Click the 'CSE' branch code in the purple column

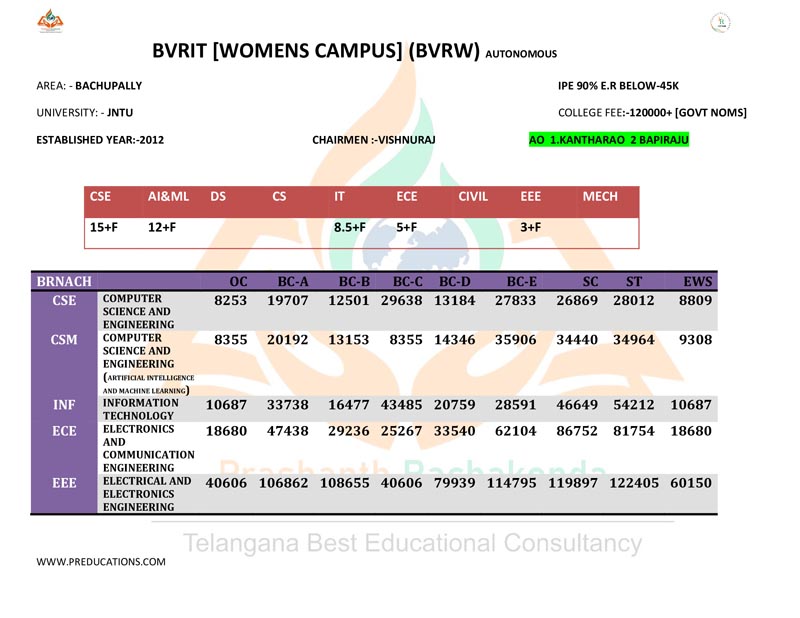tap(64, 301)
